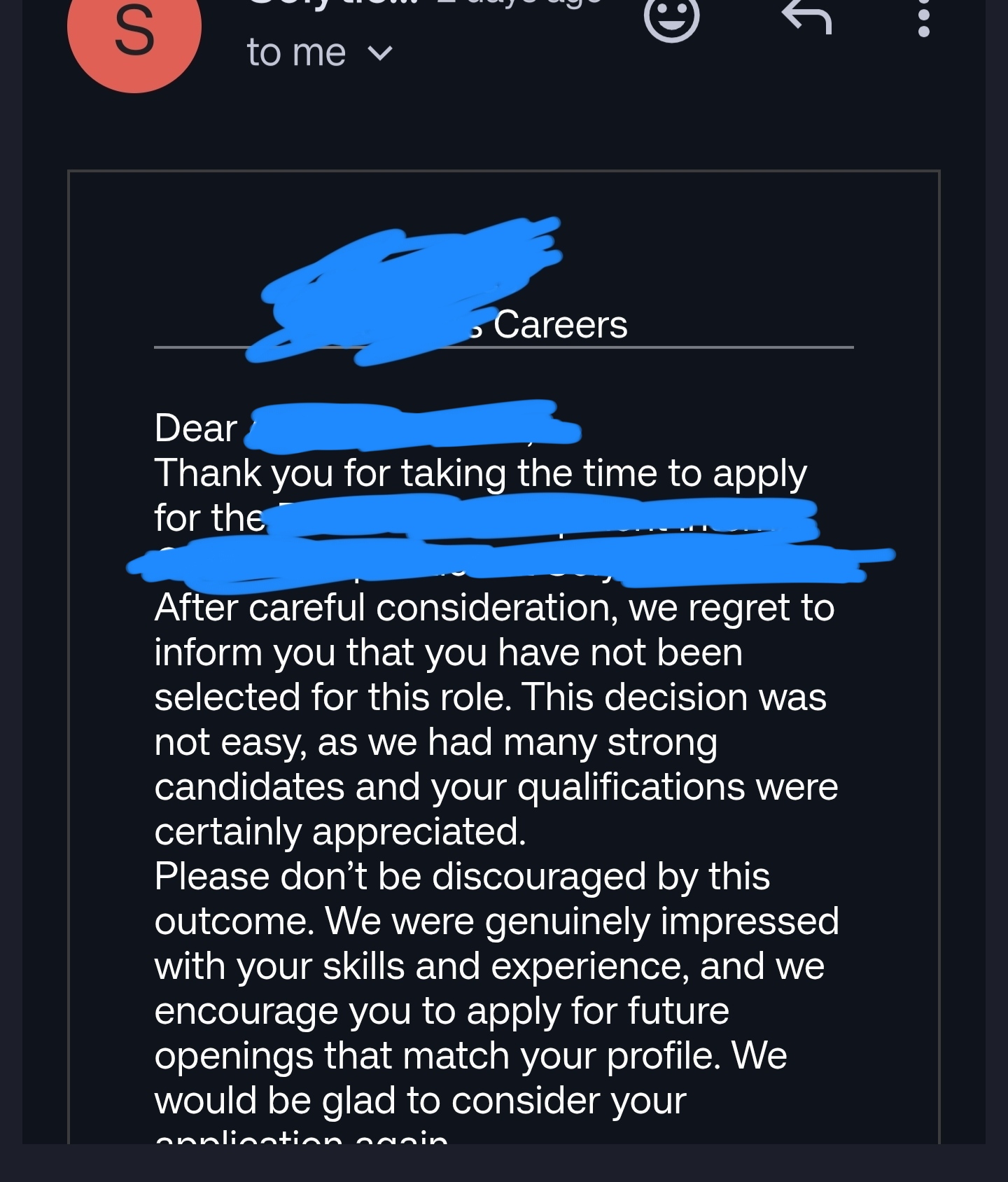This screenshot has height=1182, width=1008.
Task: Click the "Careers" heading text
Action: click(x=560, y=325)
